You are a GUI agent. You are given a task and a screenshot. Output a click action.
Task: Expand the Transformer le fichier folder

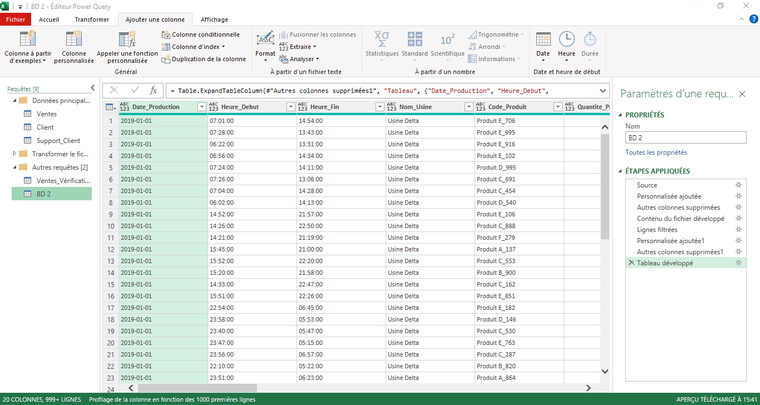[x=14, y=154]
